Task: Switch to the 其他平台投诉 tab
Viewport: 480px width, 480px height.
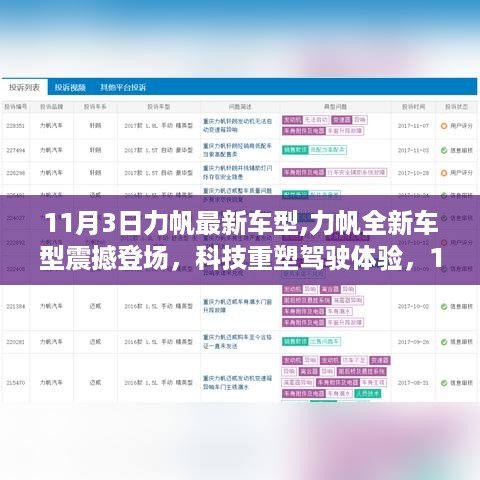Action: pyautogui.click(x=123, y=87)
